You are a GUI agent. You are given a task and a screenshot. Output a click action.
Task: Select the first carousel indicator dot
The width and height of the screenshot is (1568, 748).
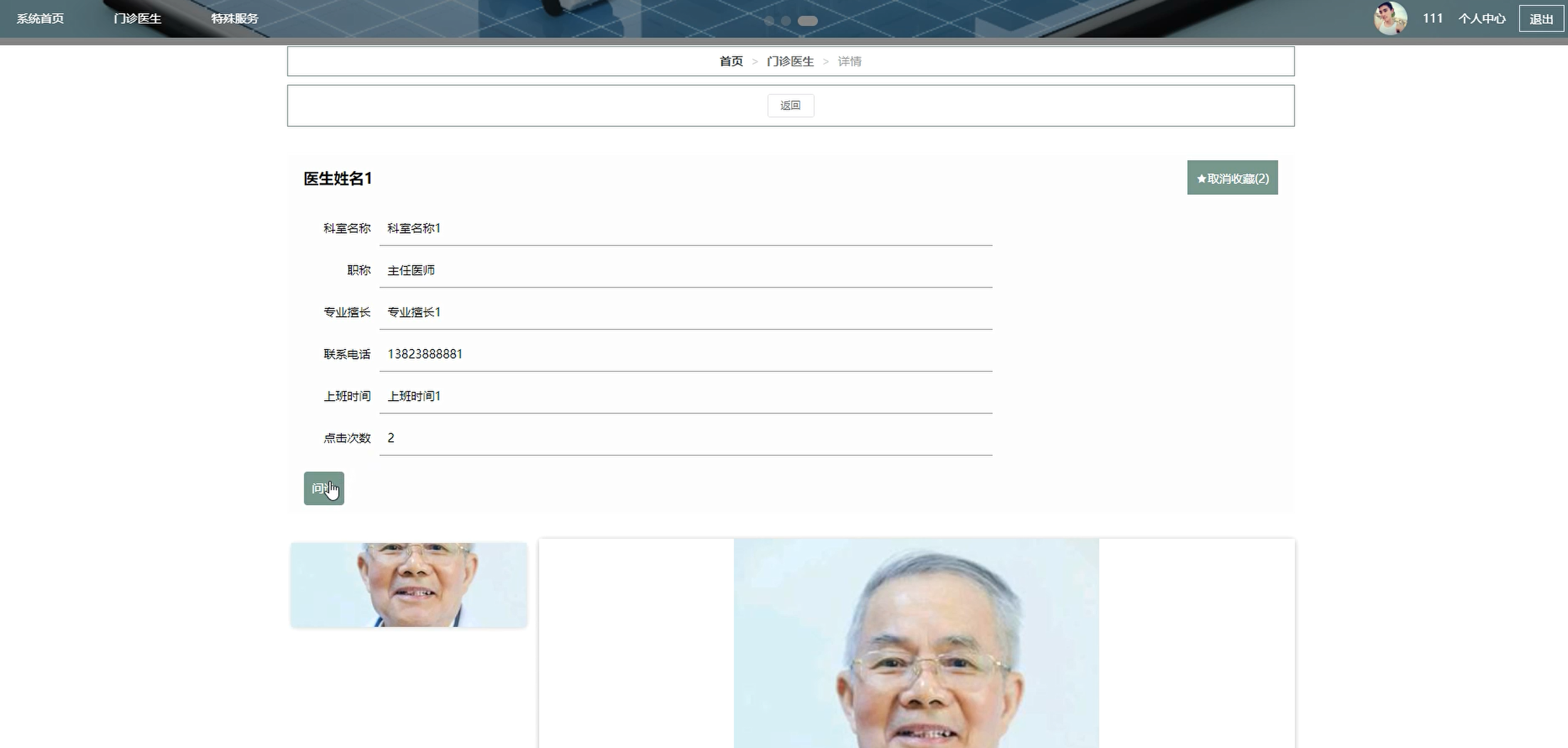pyautogui.click(x=770, y=21)
